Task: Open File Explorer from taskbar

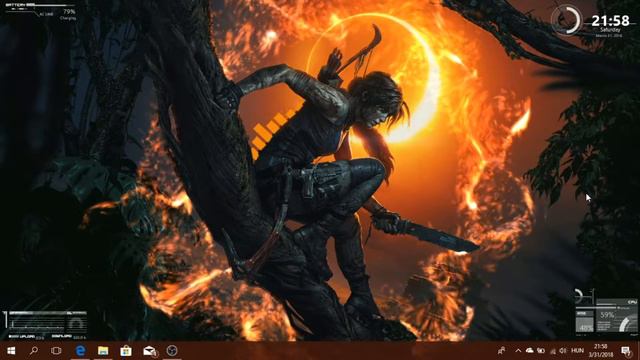Action: click(x=103, y=351)
